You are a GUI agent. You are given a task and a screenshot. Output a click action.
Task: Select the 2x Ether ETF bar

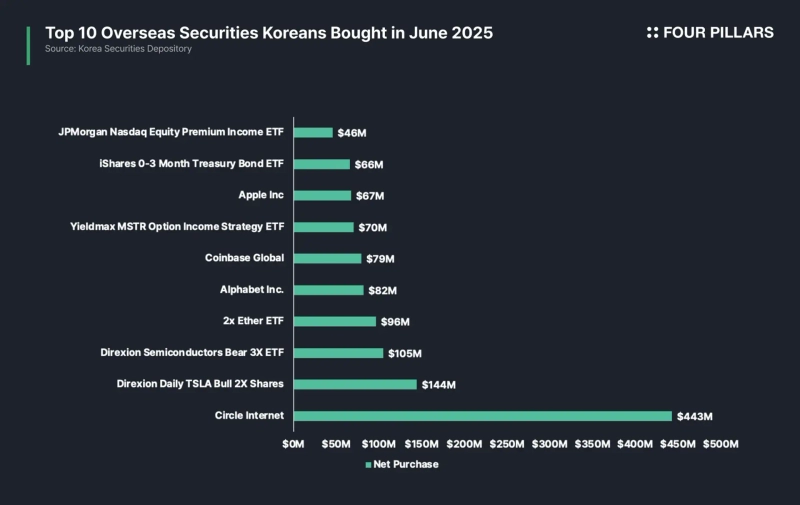click(335, 321)
